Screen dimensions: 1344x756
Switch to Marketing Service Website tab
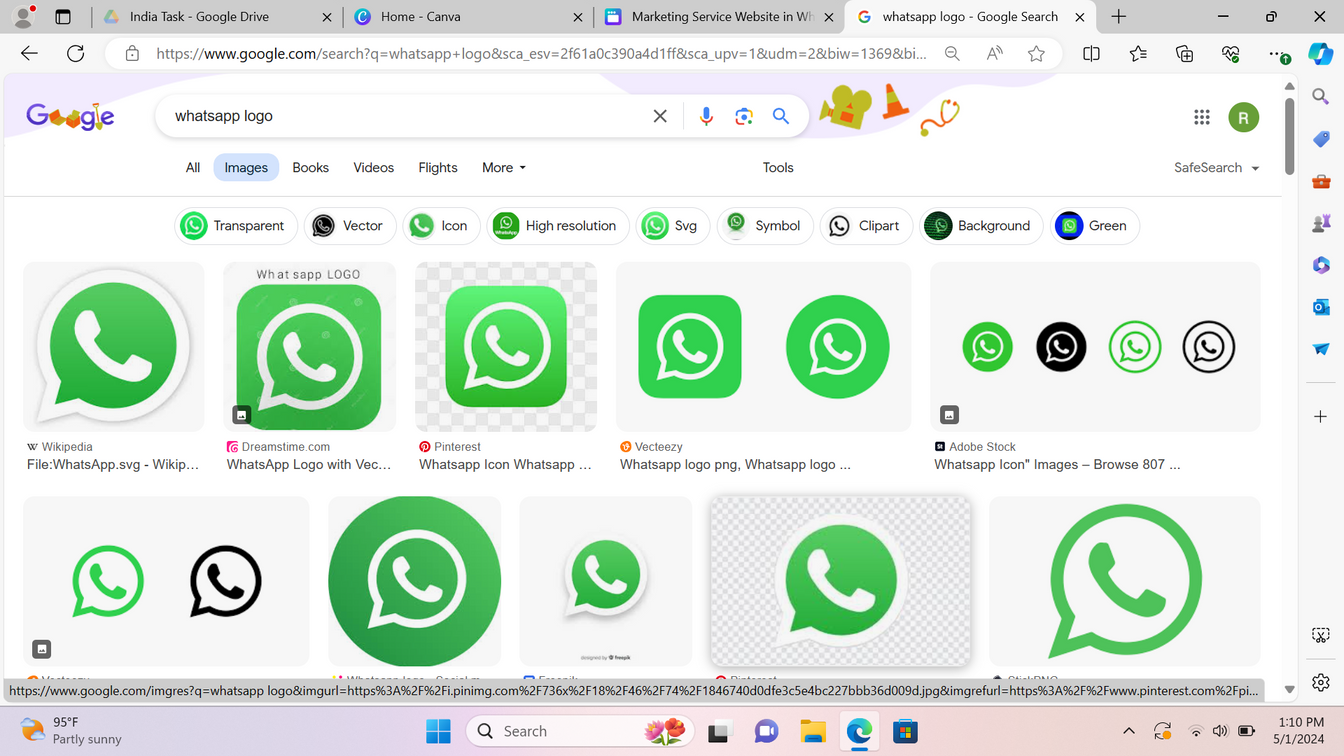point(719,17)
